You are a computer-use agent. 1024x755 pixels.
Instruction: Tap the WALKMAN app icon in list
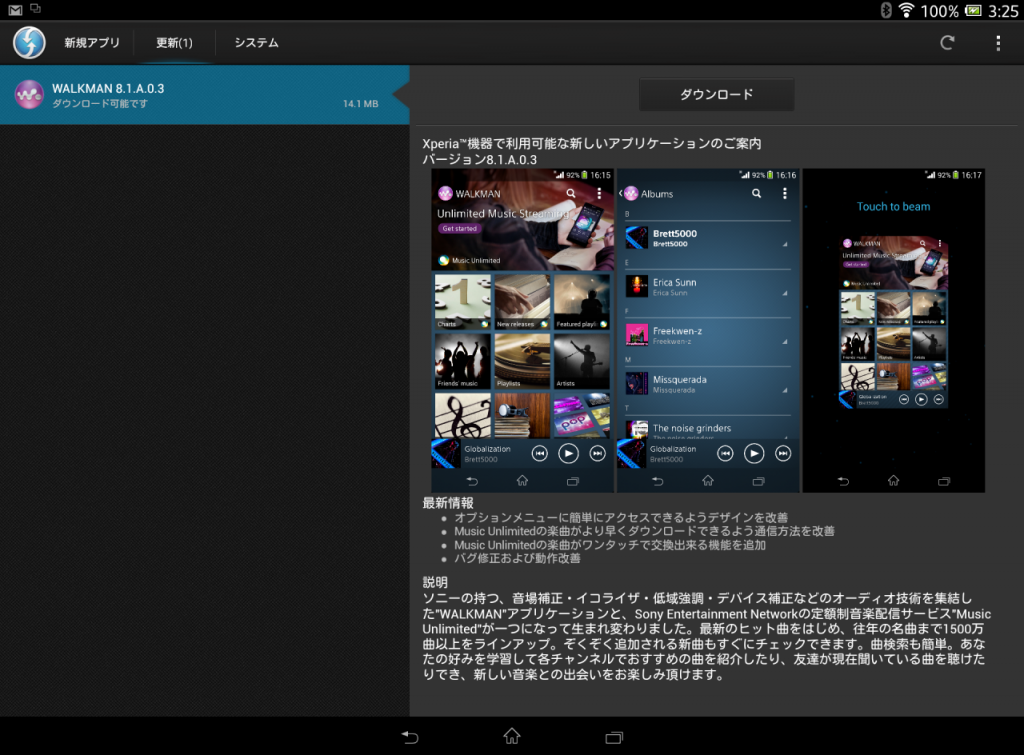[29, 95]
